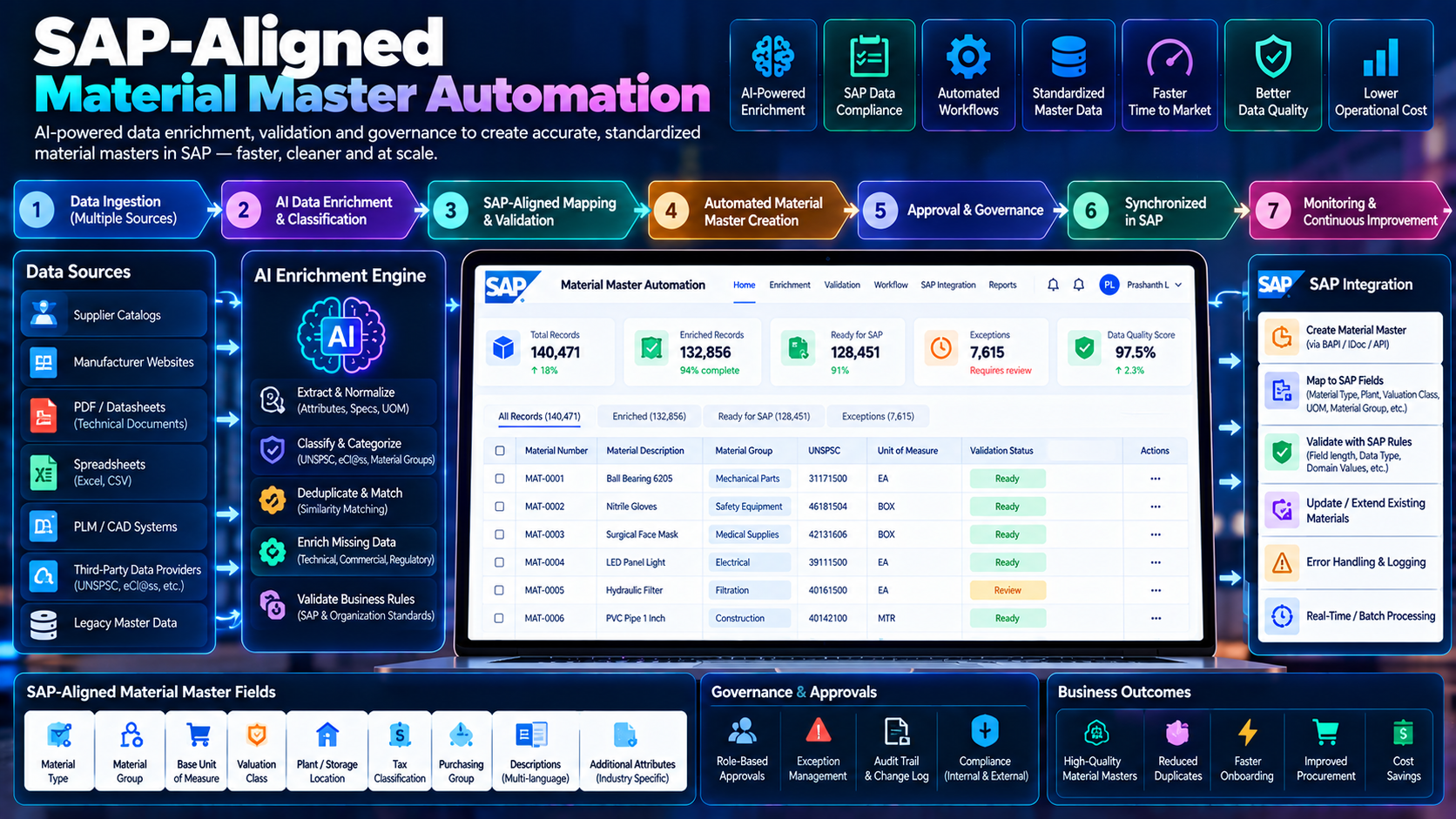Click the Better Data Quality shield icon
Screen dimensions: 1456x819
click(x=1273, y=57)
